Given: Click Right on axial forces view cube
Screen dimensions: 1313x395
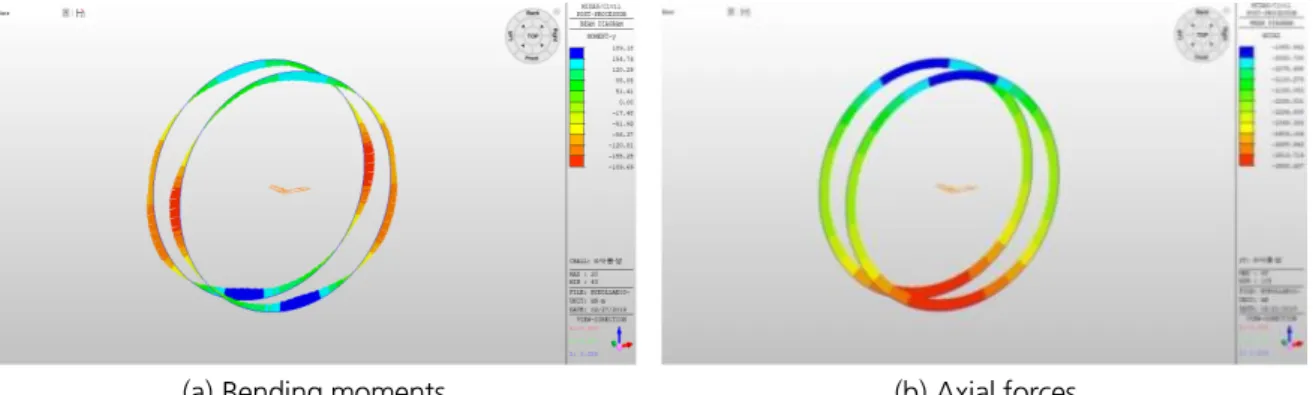Looking at the screenshot, I should [1226, 33].
